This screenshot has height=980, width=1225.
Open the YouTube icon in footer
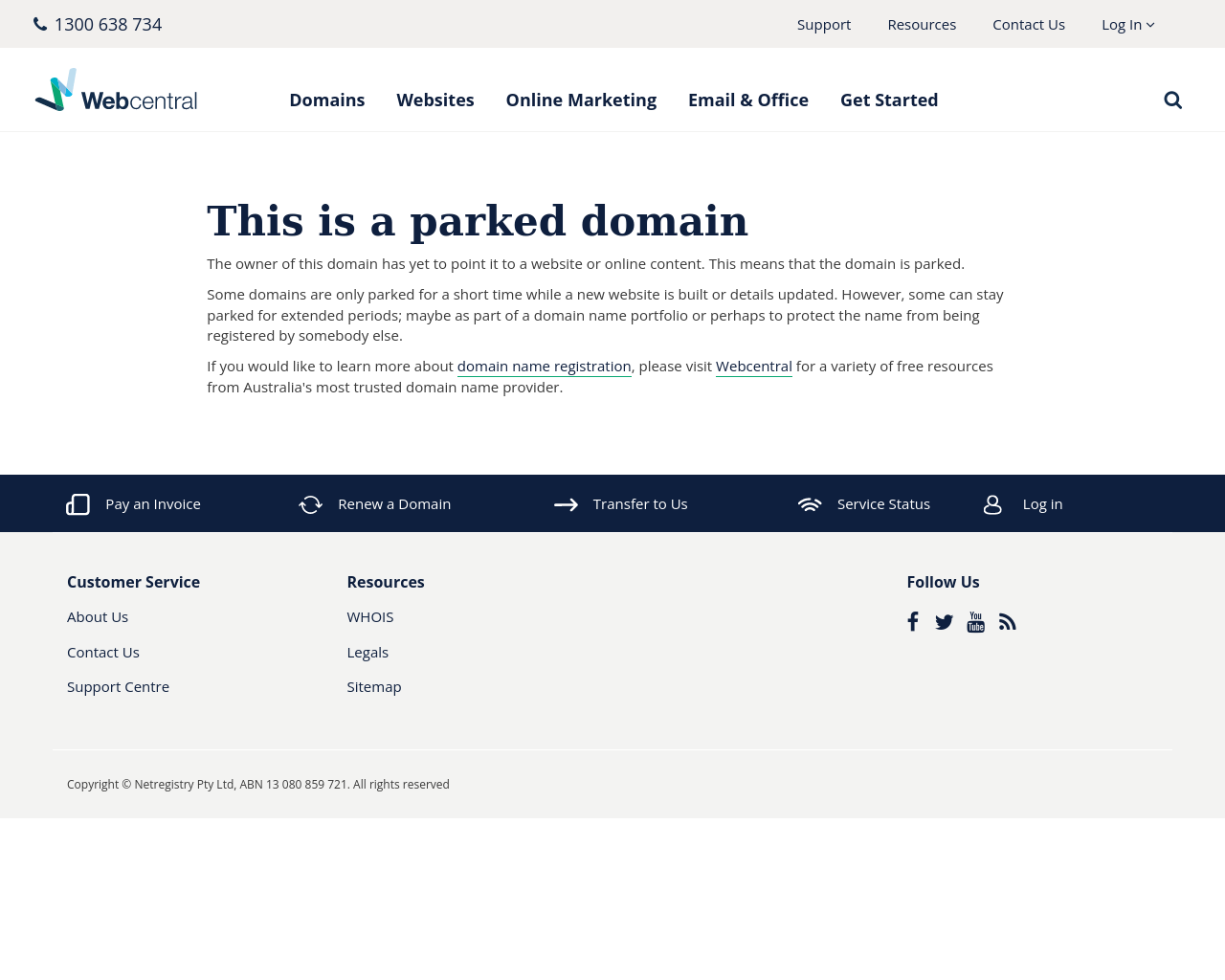point(975,622)
